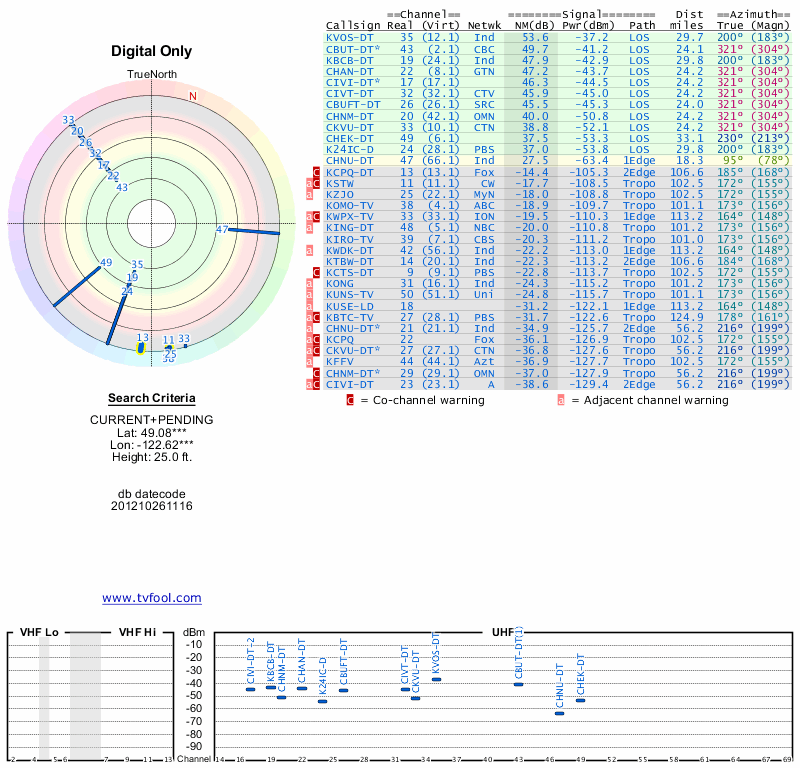Screen dimensions: 800x768
Task: Select channel 49 label on the radar plot
Action: pyautogui.click(x=106, y=263)
